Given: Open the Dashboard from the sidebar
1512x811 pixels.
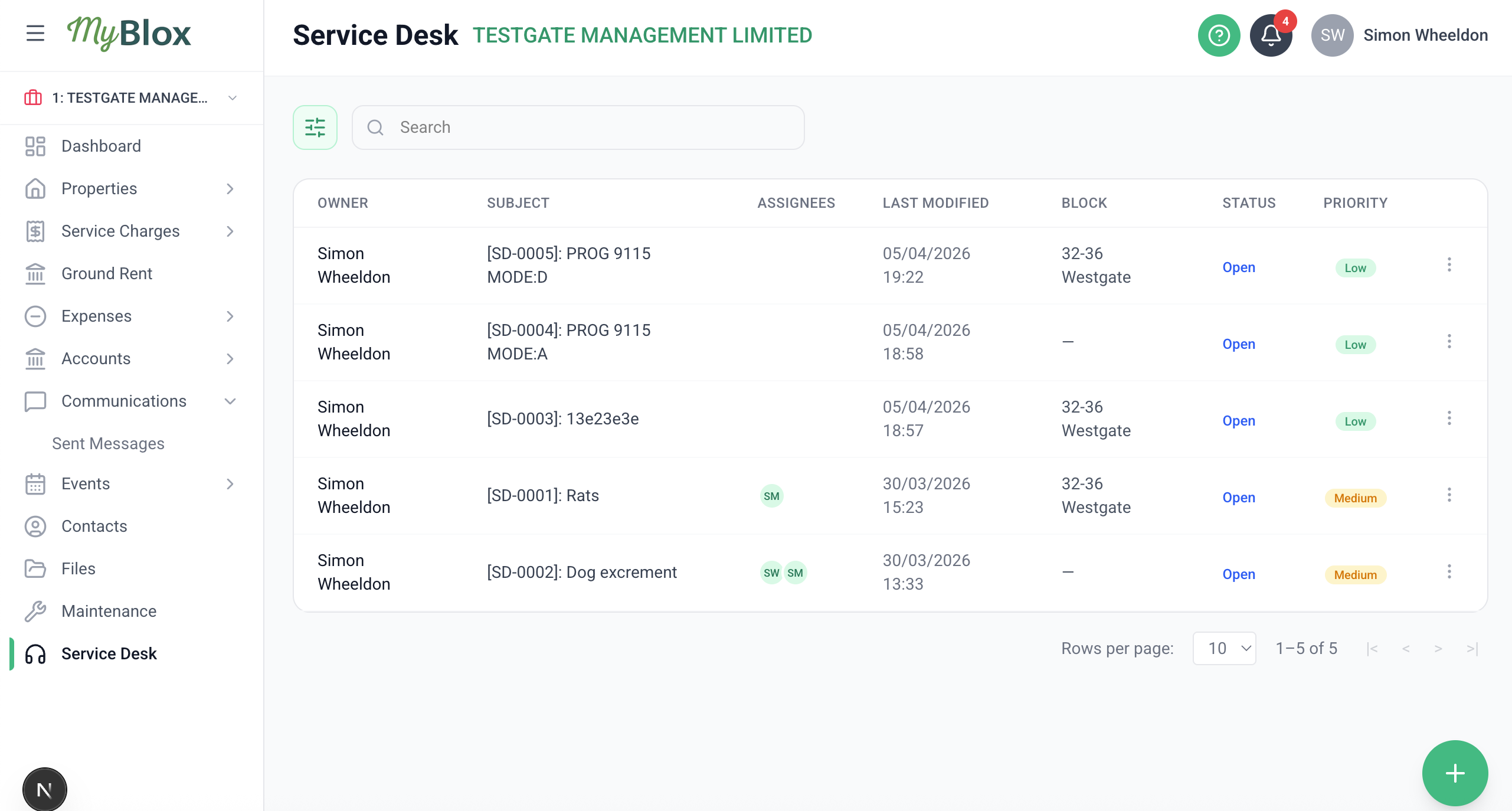Looking at the screenshot, I should pyautogui.click(x=101, y=146).
